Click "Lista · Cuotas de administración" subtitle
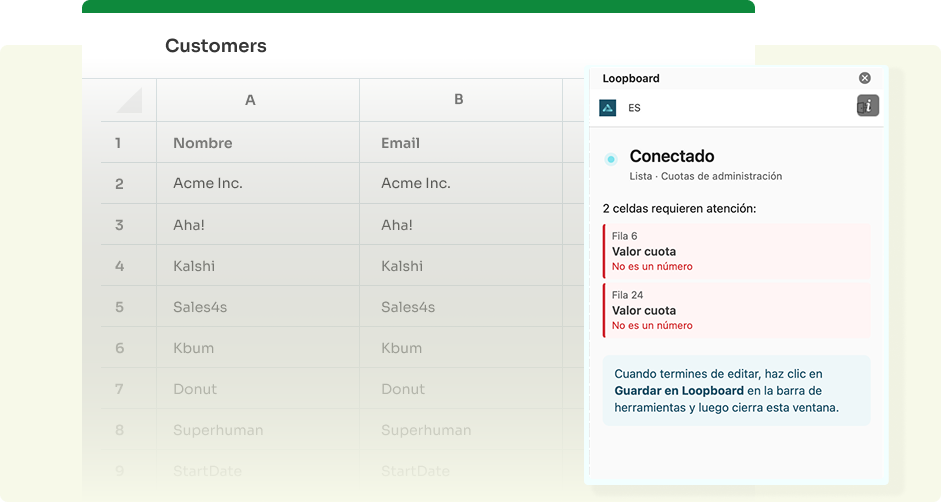Screen dimensions: 941x502 click(706, 176)
